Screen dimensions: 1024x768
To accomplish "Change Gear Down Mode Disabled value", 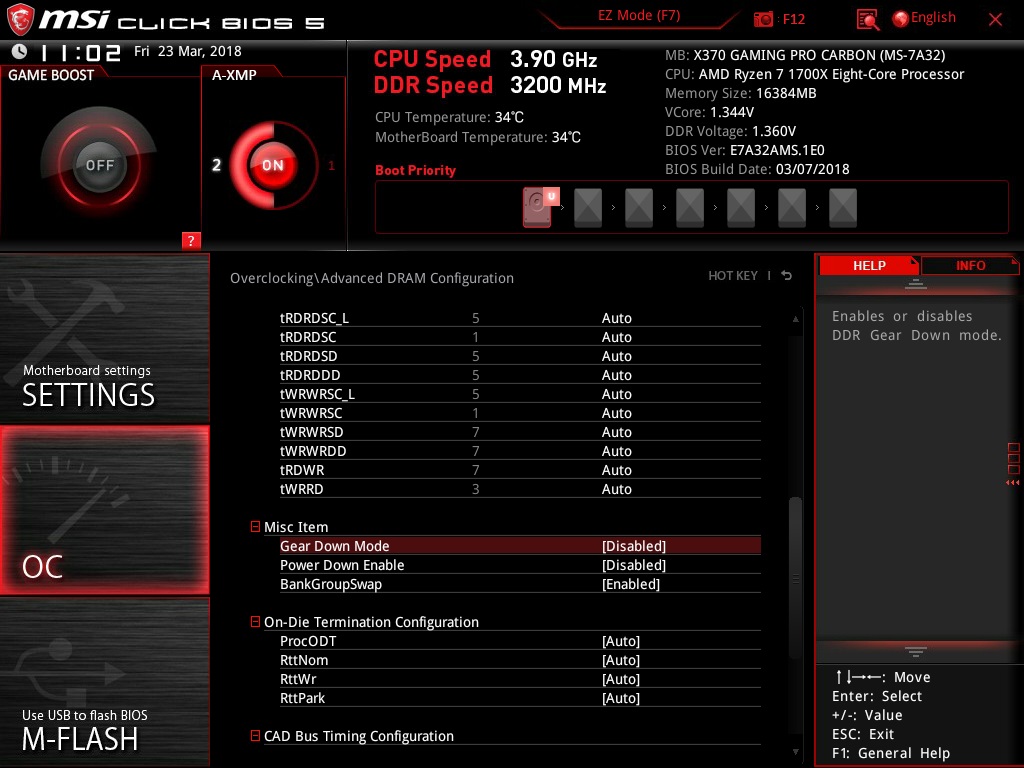I will click(x=633, y=546).
